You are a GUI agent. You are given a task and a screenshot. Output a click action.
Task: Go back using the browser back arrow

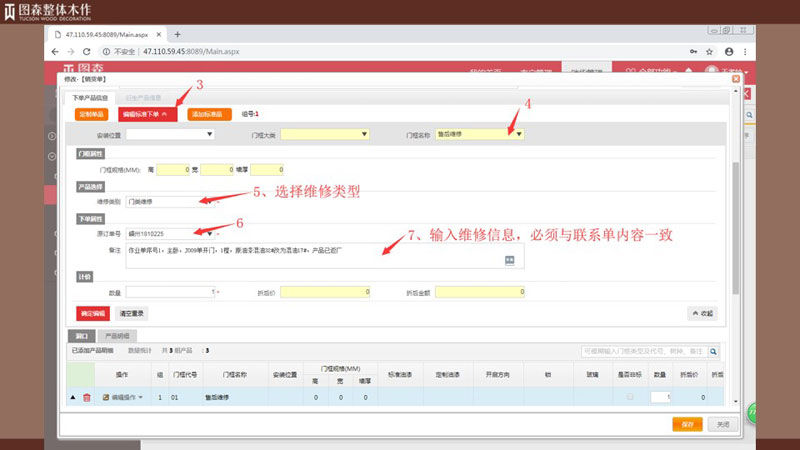pos(56,51)
